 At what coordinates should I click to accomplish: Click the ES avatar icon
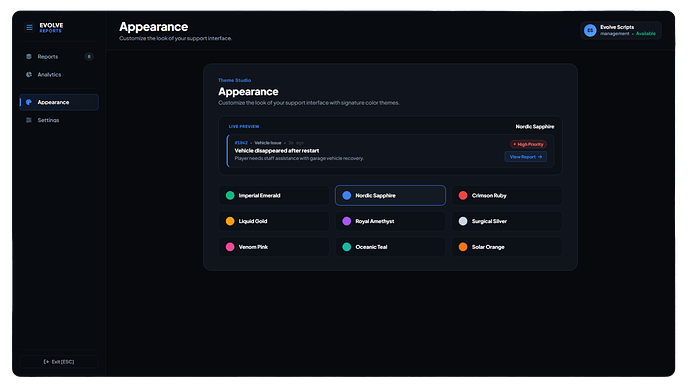click(590, 30)
